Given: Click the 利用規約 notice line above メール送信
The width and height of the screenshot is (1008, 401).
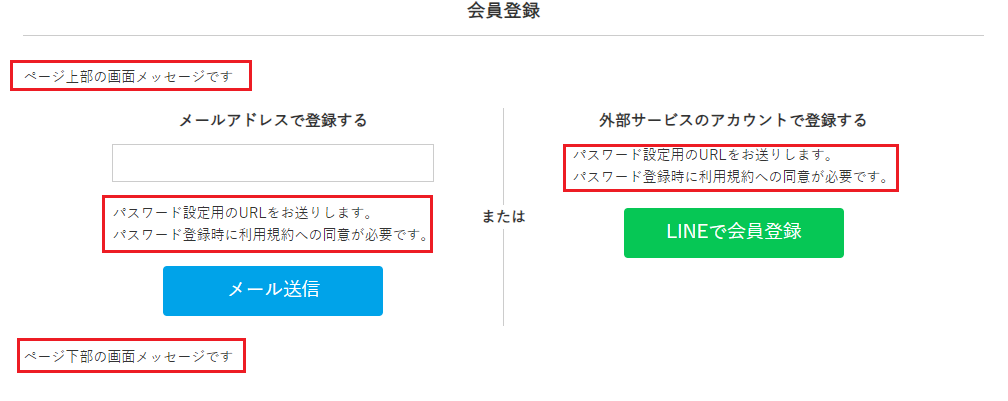Looking at the screenshot, I should [270, 237].
